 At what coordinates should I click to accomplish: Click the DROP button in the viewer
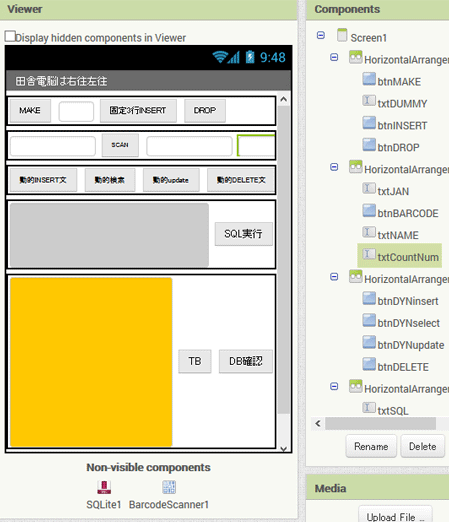[205, 110]
